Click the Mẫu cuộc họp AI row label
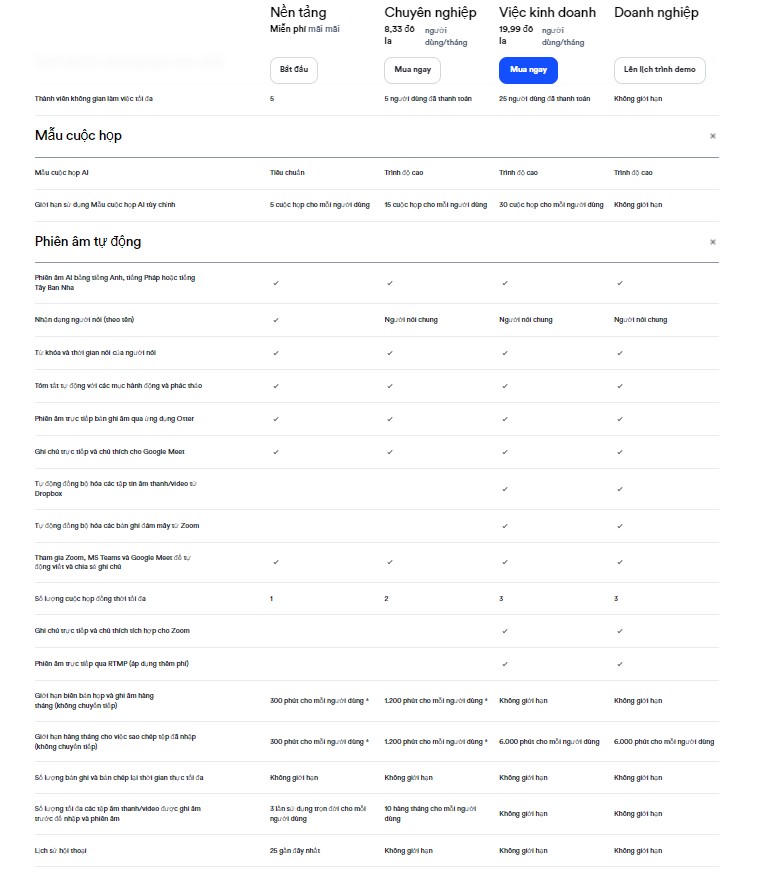This screenshot has width=781, height=872. pyautogui.click(x=62, y=173)
